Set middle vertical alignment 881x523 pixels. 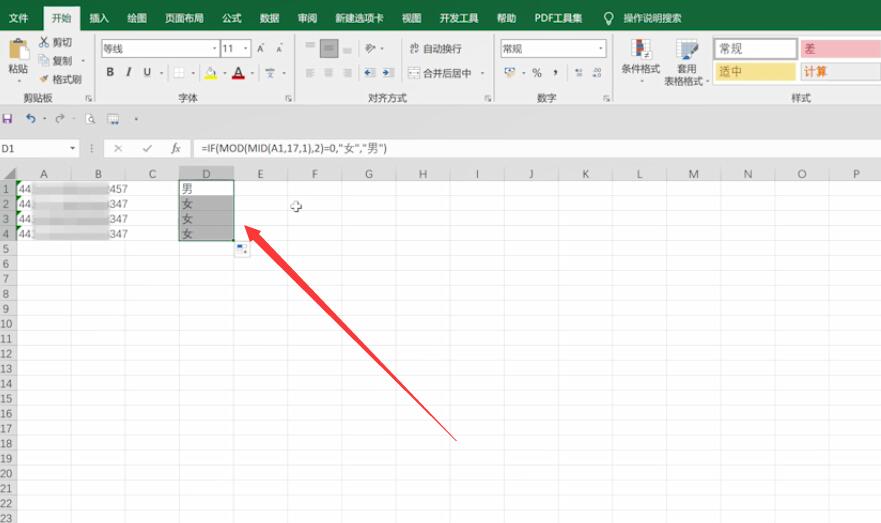pyautogui.click(x=329, y=48)
